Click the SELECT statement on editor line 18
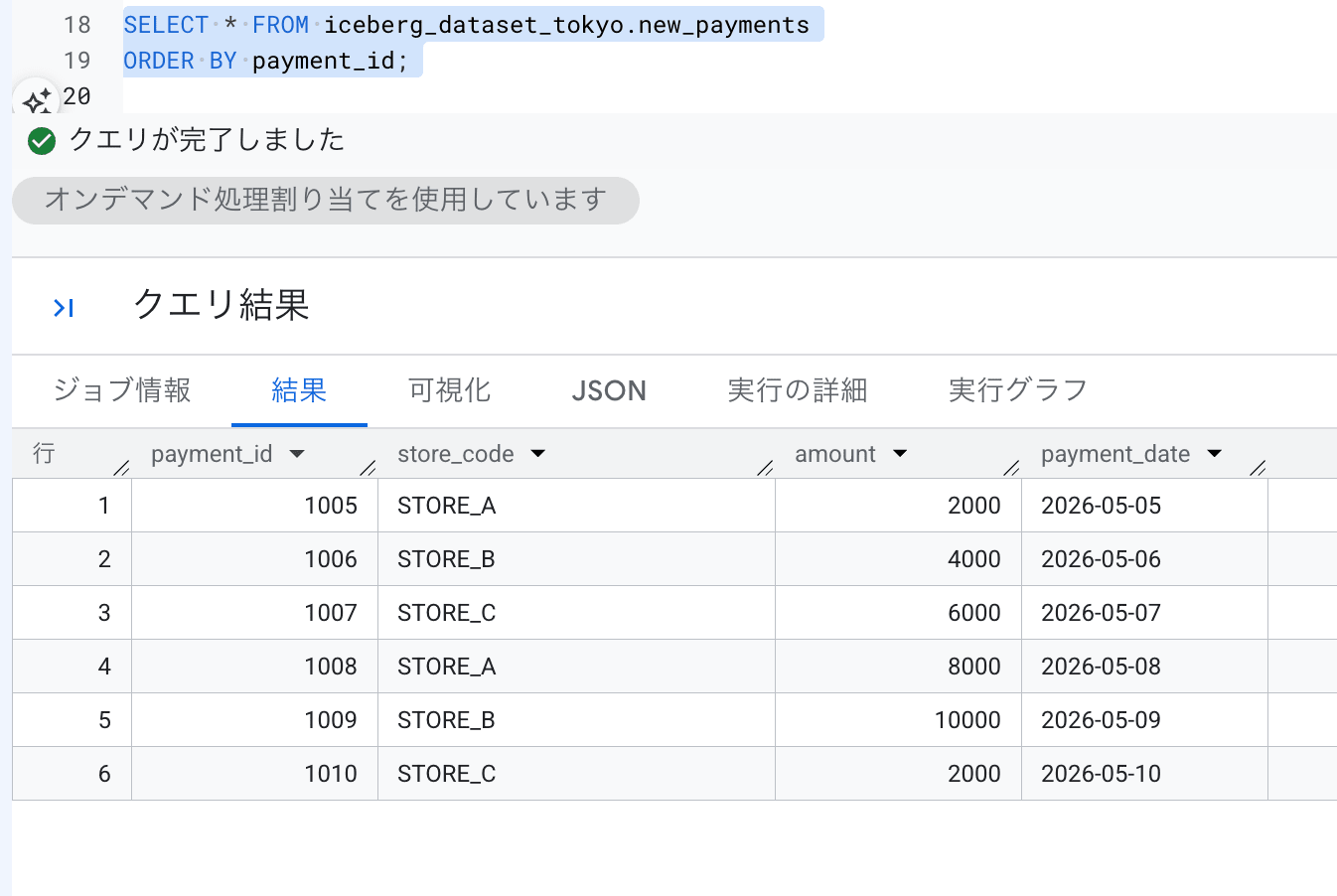Image resolution: width=1337 pixels, height=896 pixels. tap(467, 25)
